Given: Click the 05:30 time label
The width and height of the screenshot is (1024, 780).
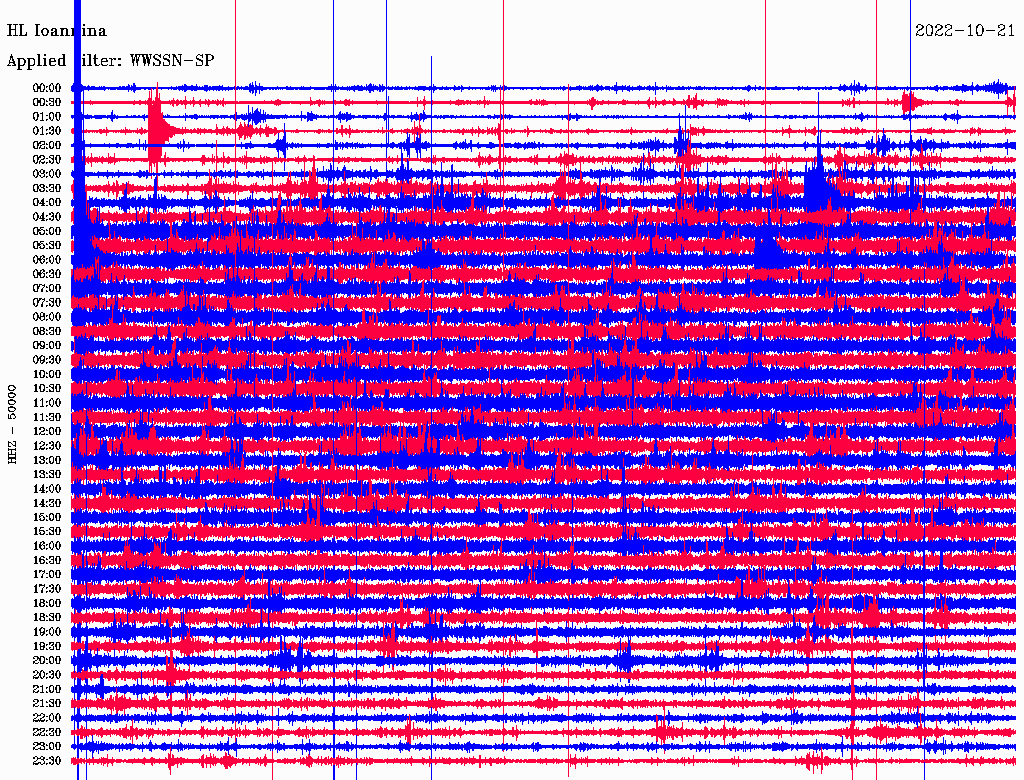Looking at the screenshot, I should point(47,246).
